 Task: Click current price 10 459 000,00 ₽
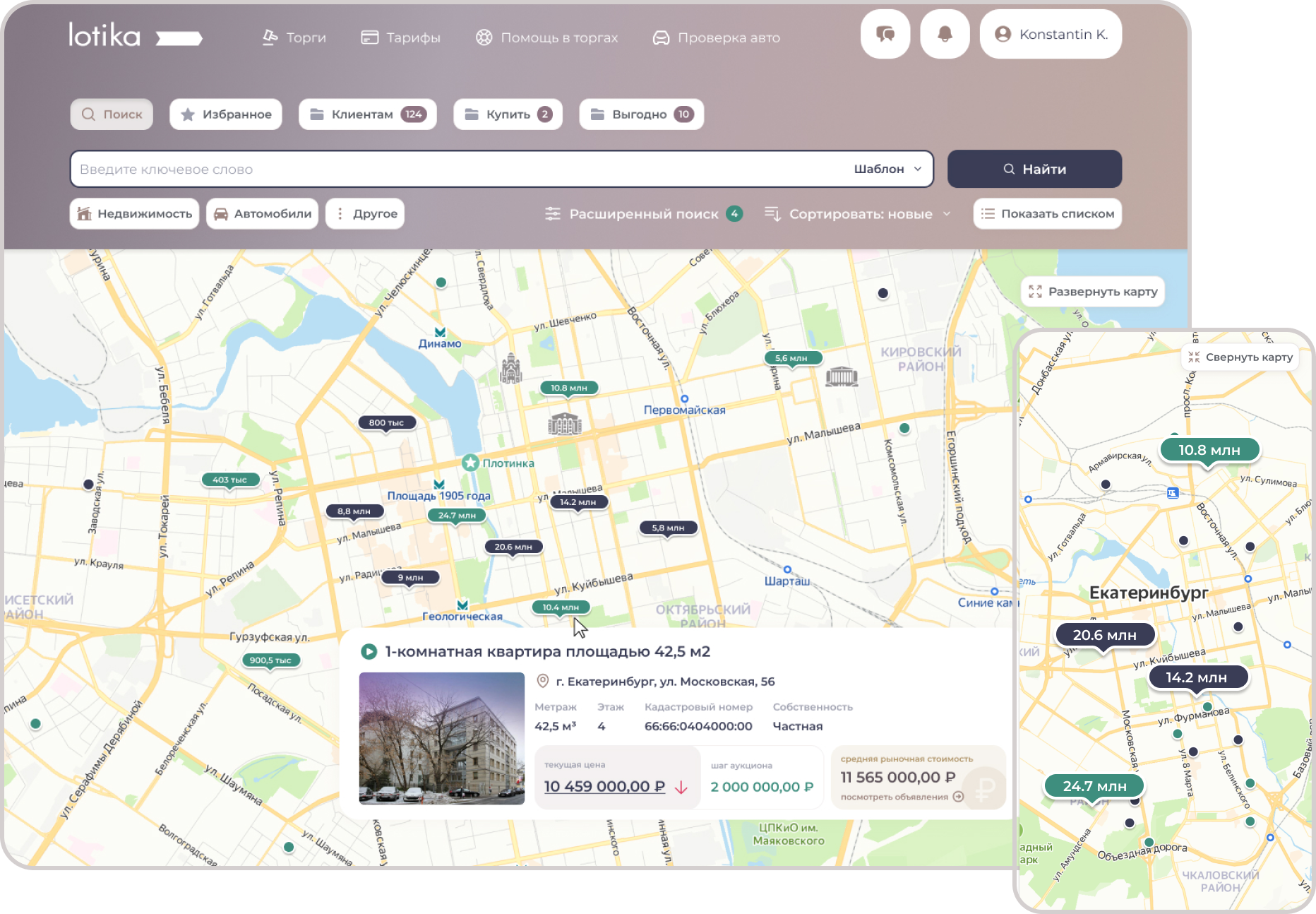[x=604, y=786]
